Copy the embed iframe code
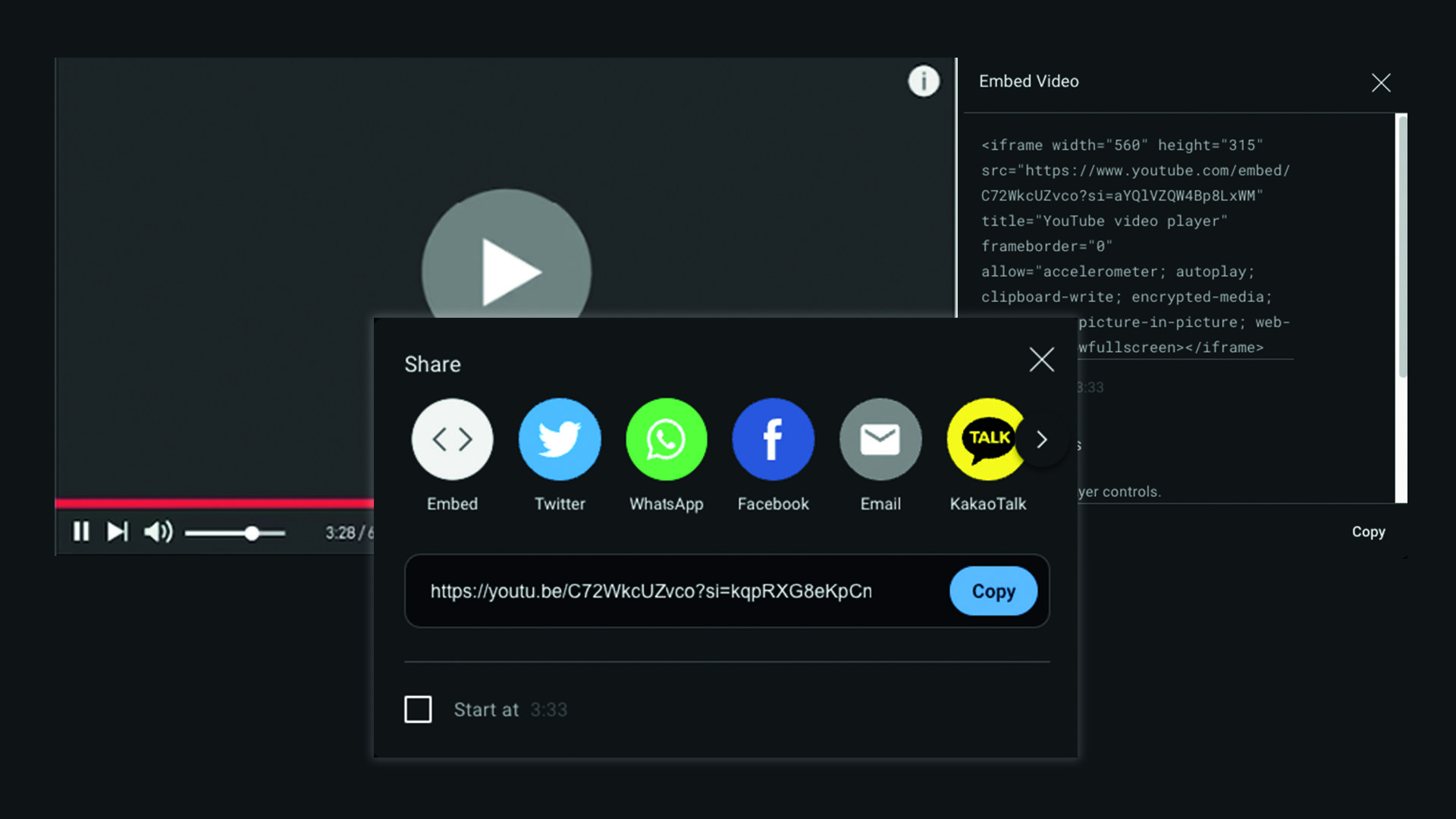Viewport: 1456px width, 819px height. coord(1368,532)
